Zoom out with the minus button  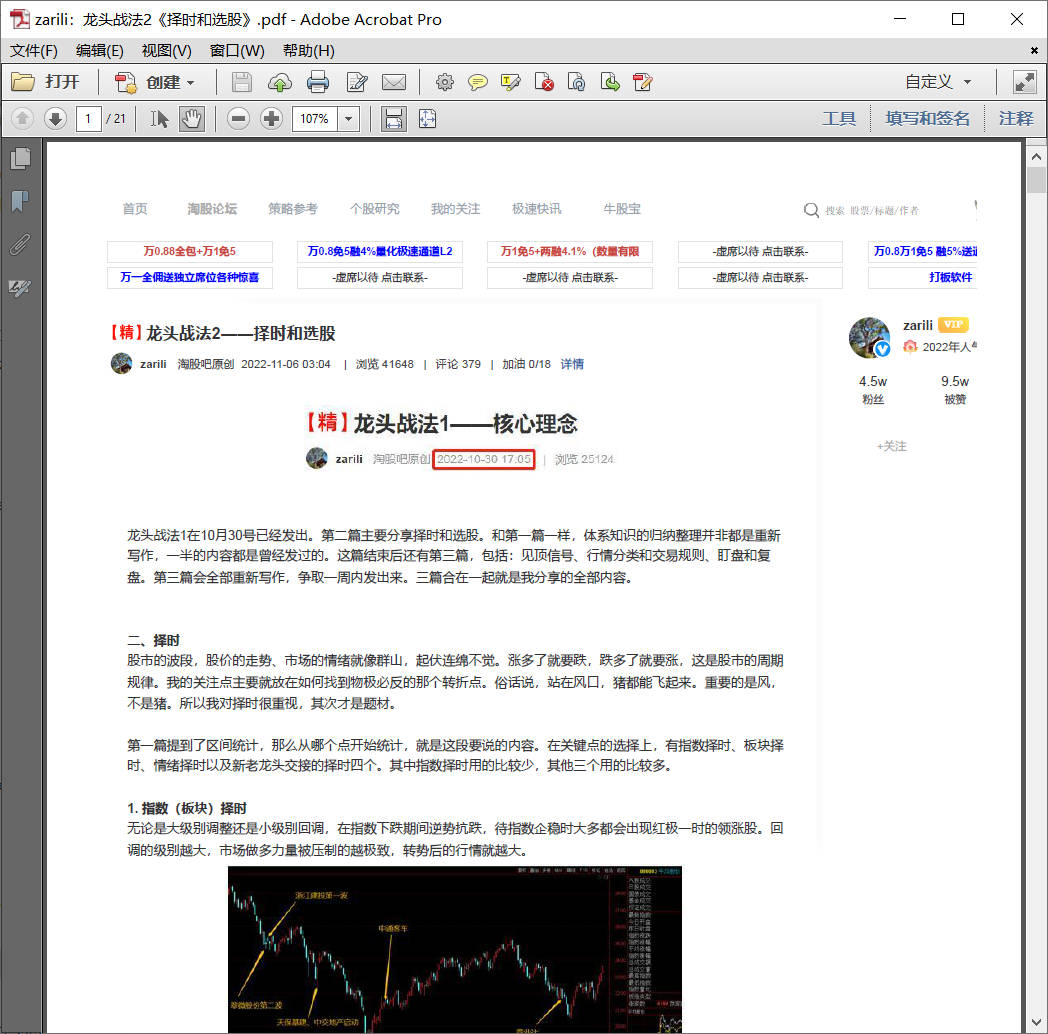click(x=238, y=119)
